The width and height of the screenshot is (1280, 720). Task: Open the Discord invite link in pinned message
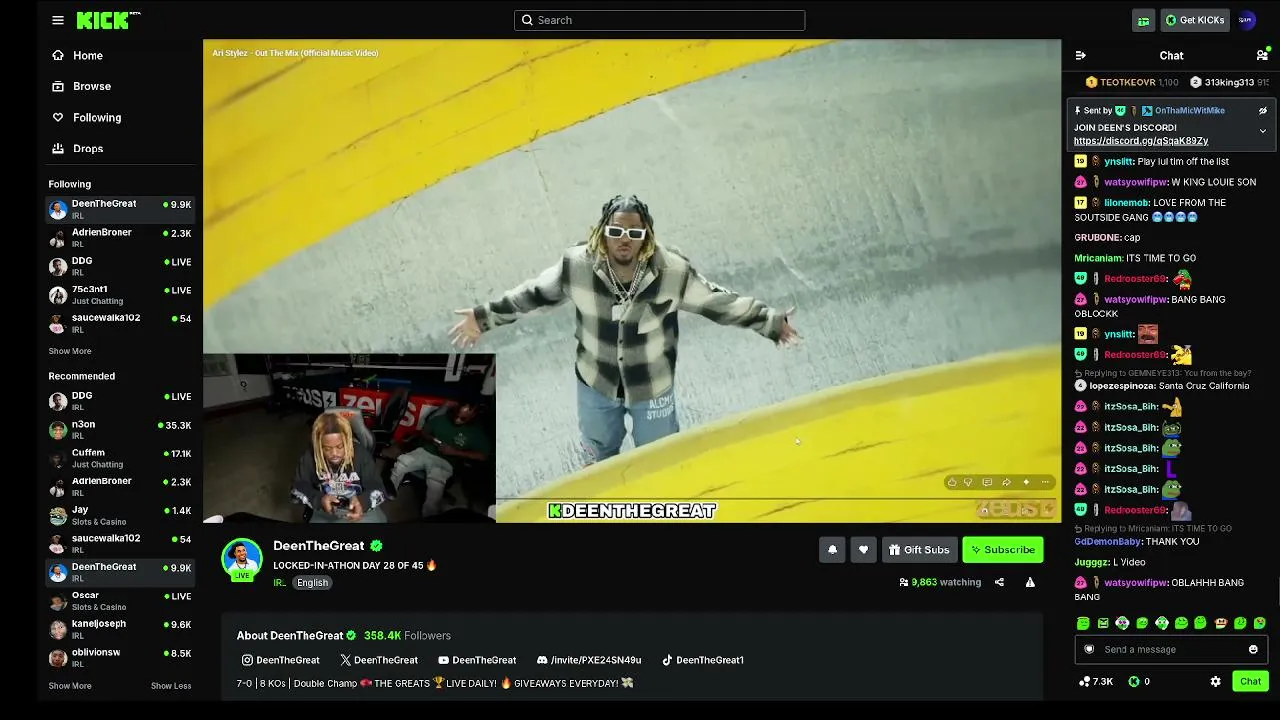(x=1141, y=141)
